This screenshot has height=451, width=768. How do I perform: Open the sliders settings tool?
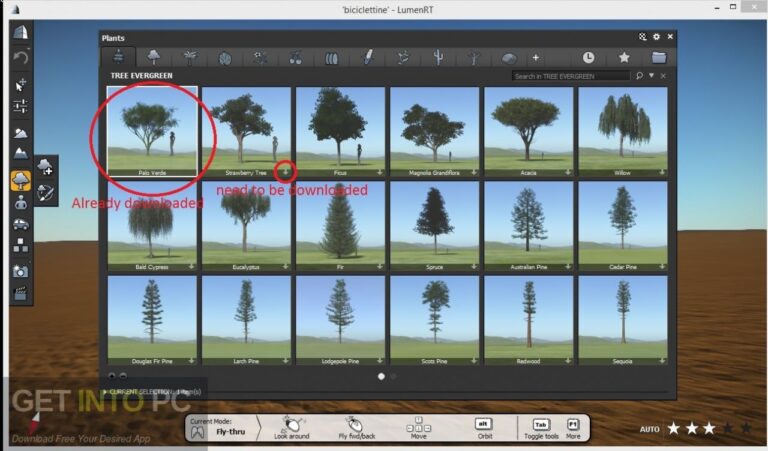(x=21, y=106)
